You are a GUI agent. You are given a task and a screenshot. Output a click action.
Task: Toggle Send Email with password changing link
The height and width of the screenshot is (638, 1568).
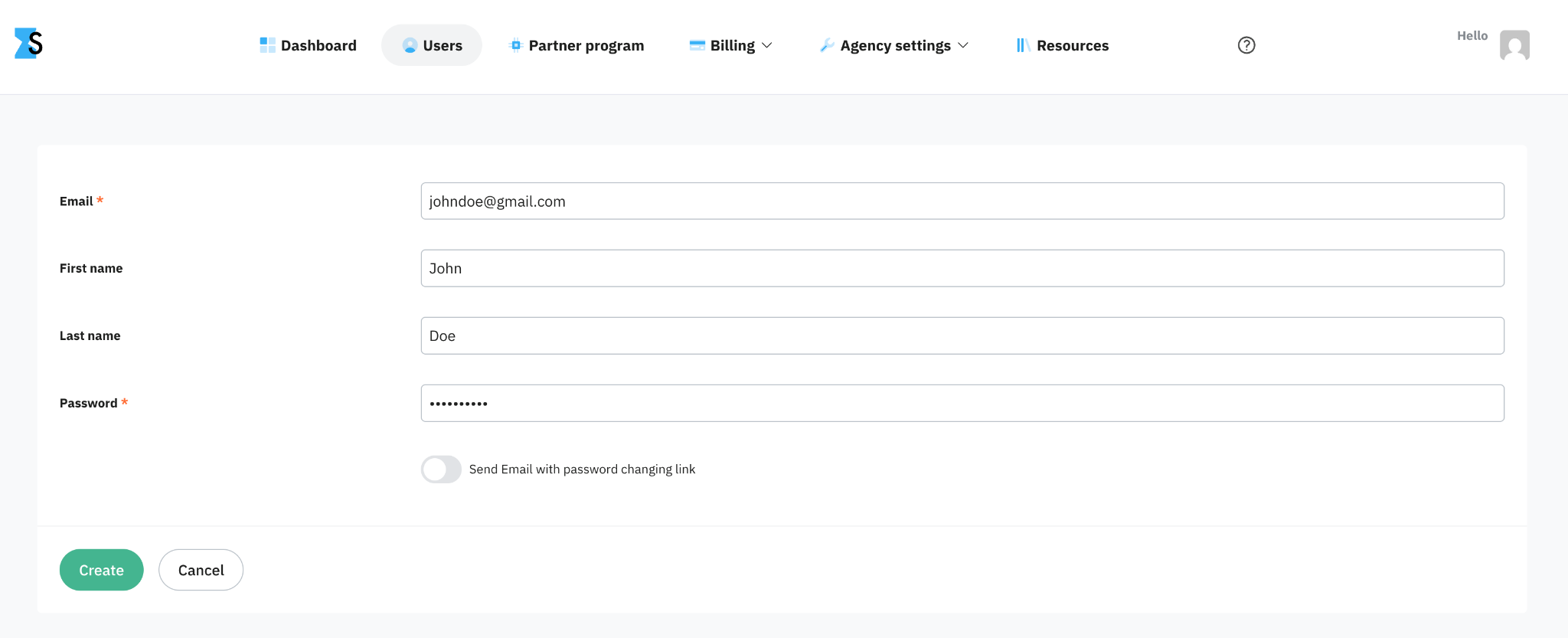click(441, 469)
